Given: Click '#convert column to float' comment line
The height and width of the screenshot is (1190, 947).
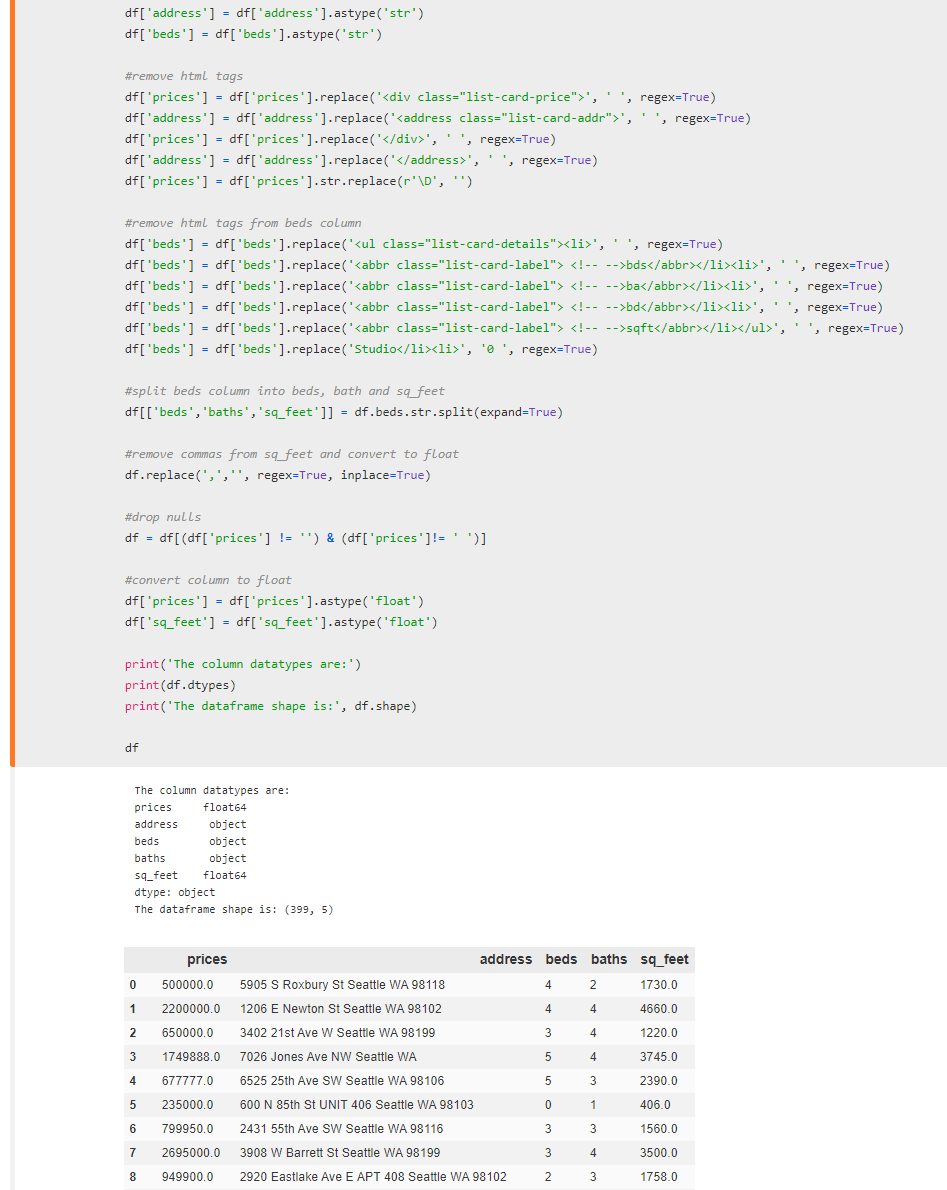Looking at the screenshot, I should point(208,580).
